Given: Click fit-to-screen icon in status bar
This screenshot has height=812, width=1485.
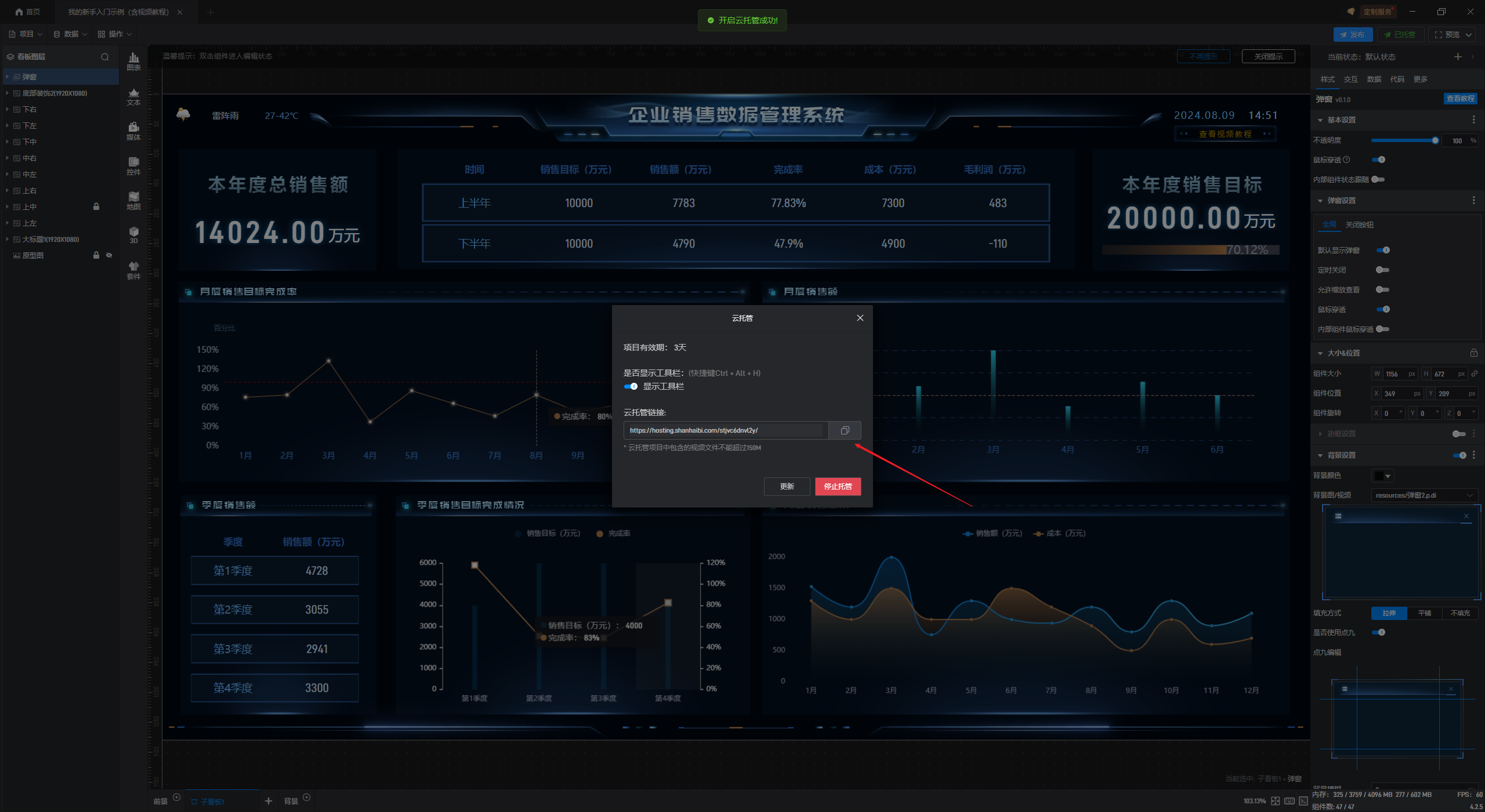Looking at the screenshot, I should pos(1275,801).
